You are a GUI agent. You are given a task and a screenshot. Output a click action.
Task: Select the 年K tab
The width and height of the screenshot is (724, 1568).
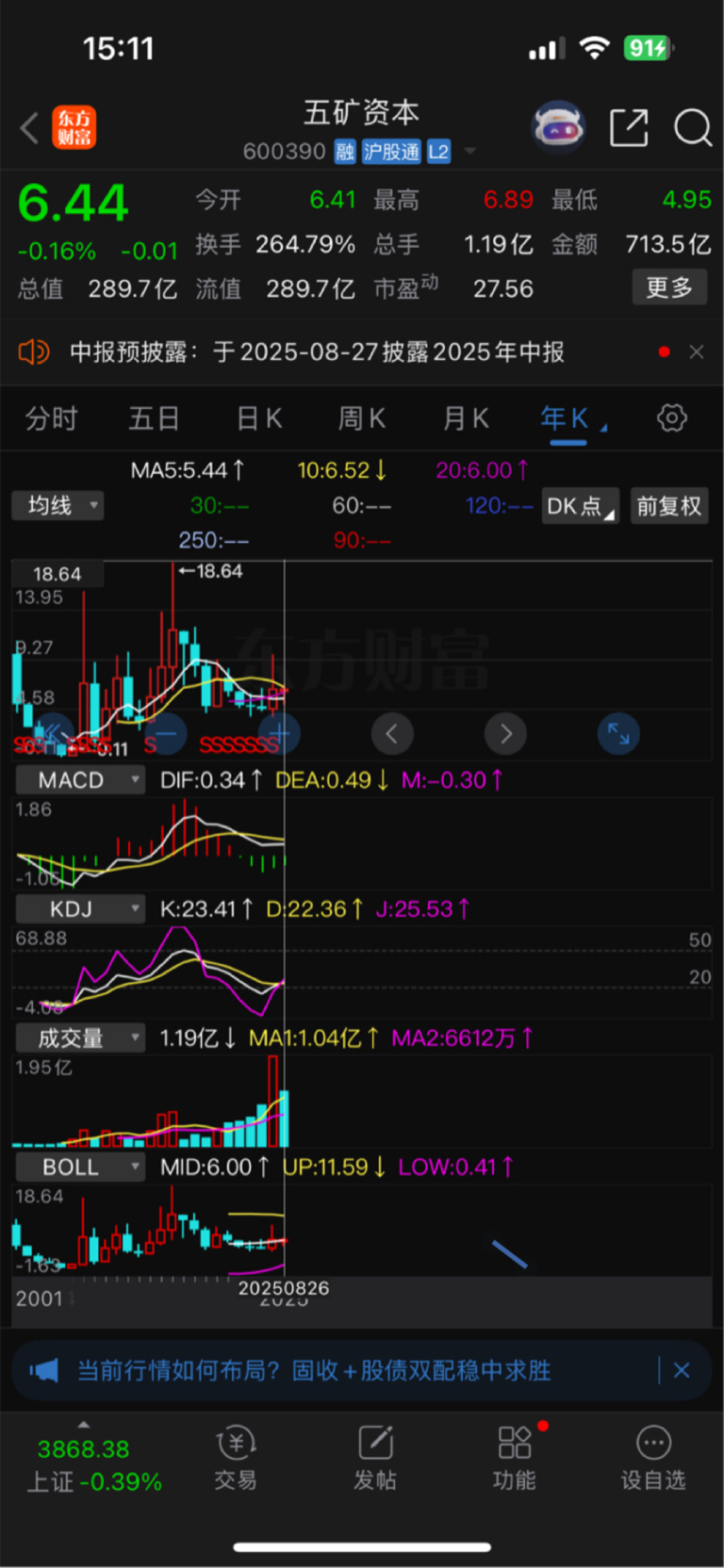pyautogui.click(x=565, y=418)
